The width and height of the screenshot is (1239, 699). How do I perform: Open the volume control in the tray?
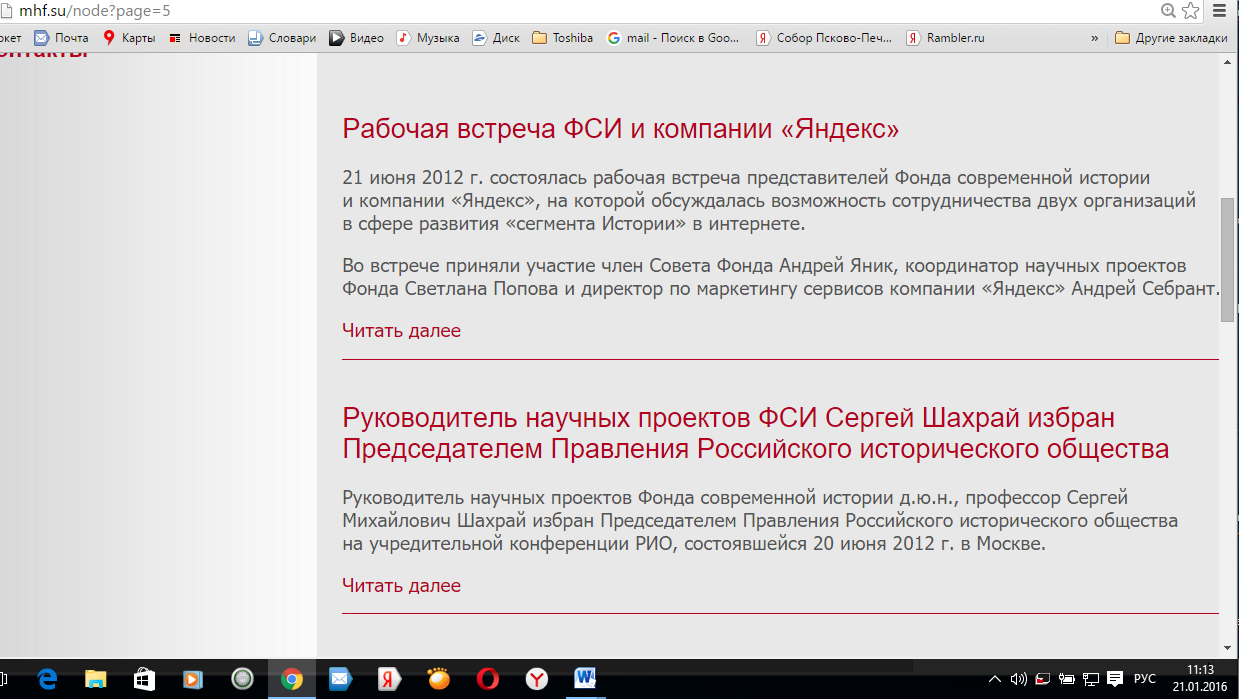click(x=1019, y=679)
